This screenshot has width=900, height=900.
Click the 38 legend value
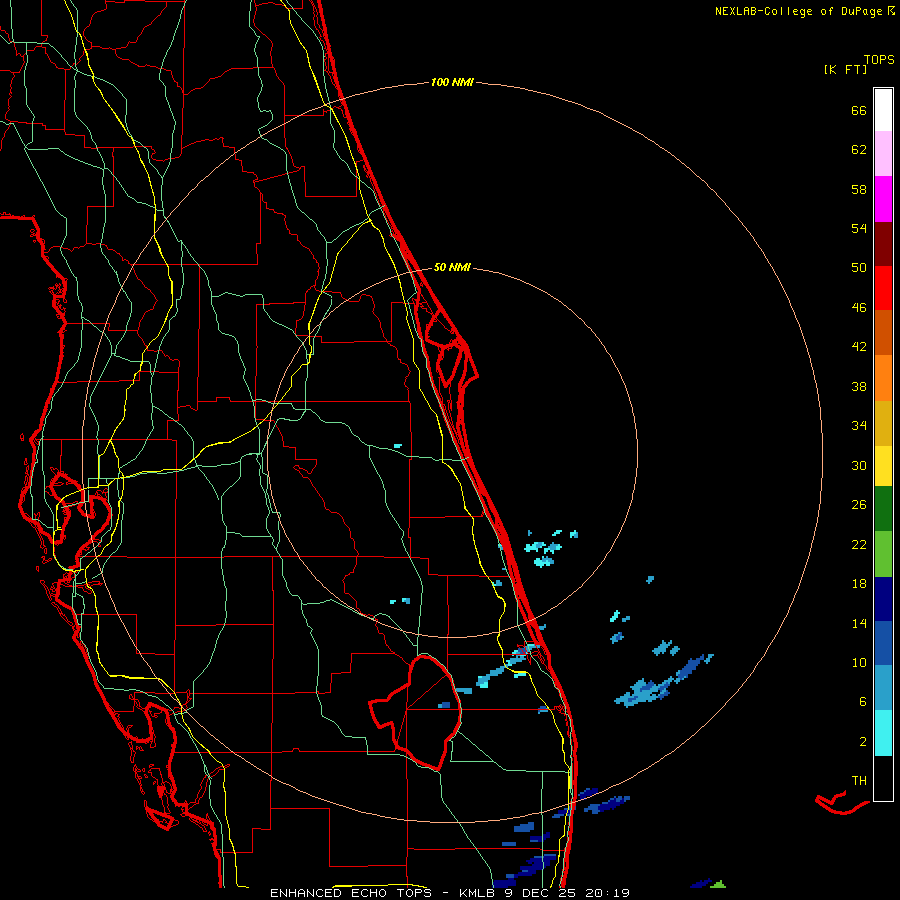pos(859,387)
